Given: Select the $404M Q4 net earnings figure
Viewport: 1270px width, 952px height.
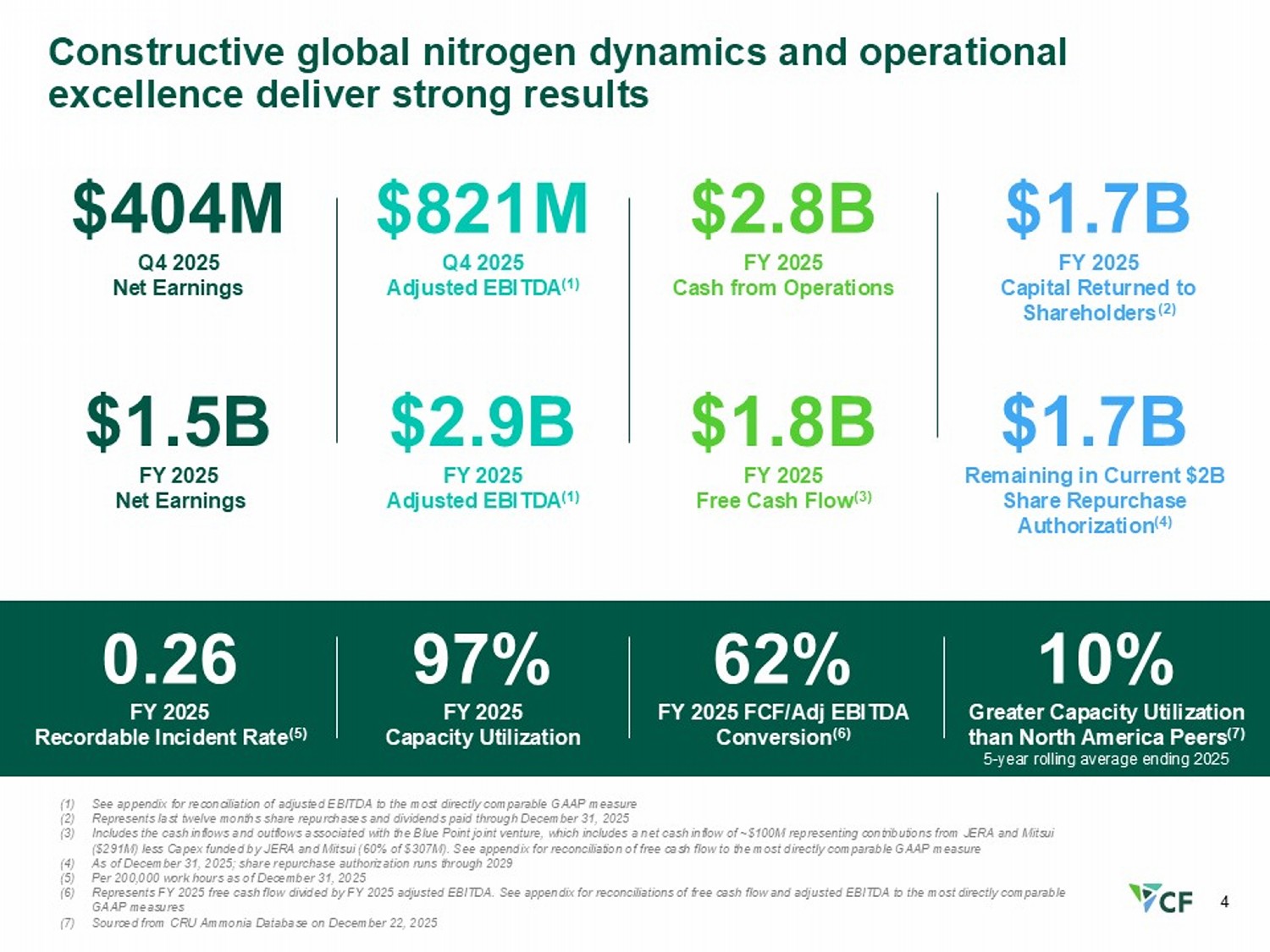Looking at the screenshot, I should (178, 209).
